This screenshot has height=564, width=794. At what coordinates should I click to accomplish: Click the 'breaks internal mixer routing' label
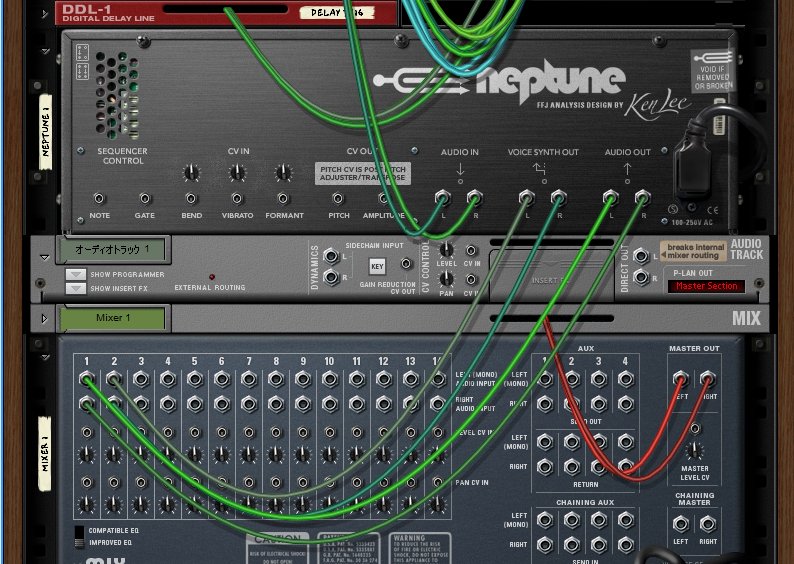(693, 252)
